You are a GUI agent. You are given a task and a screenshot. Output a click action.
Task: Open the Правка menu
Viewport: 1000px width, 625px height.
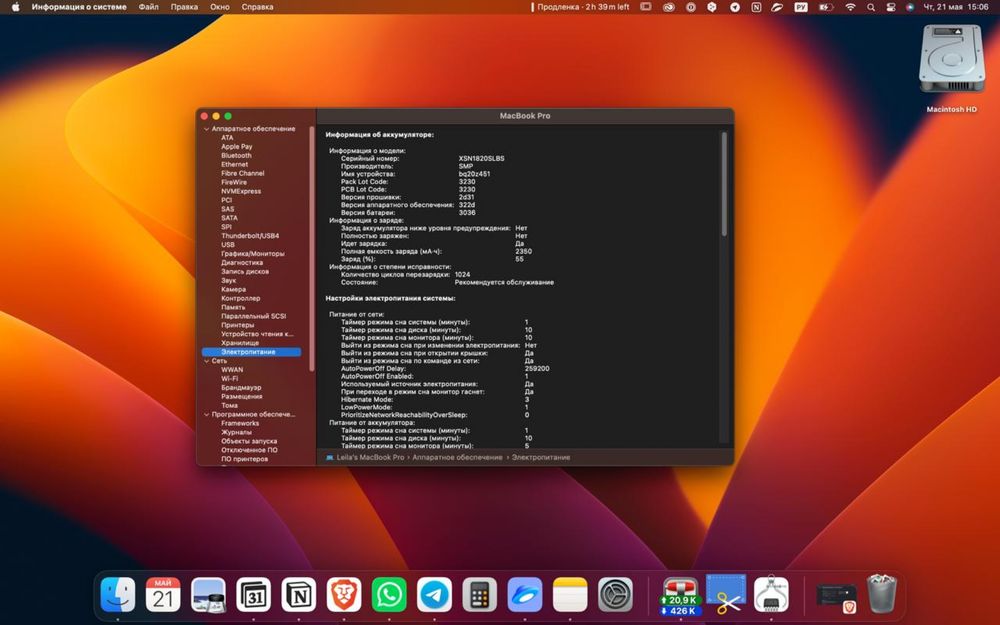click(184, 7)
